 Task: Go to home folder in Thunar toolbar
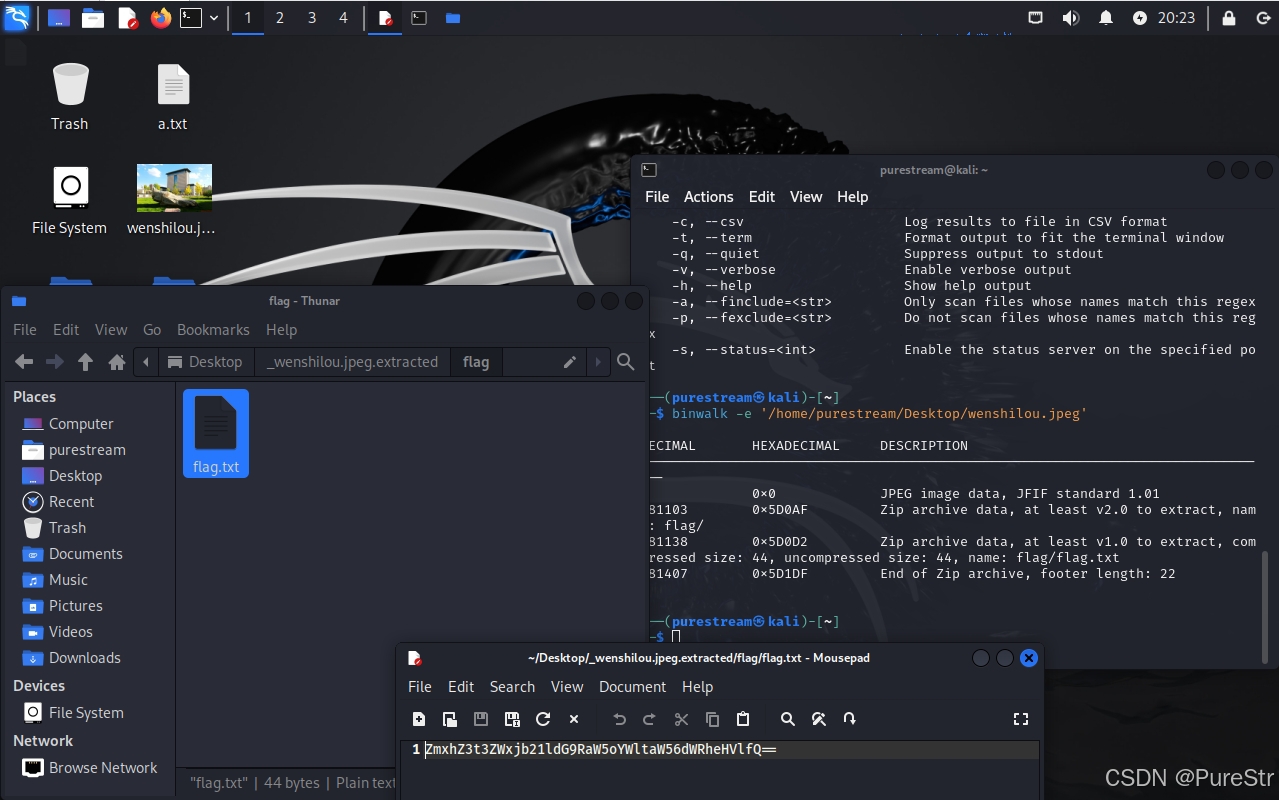click(x=117, y=362)
